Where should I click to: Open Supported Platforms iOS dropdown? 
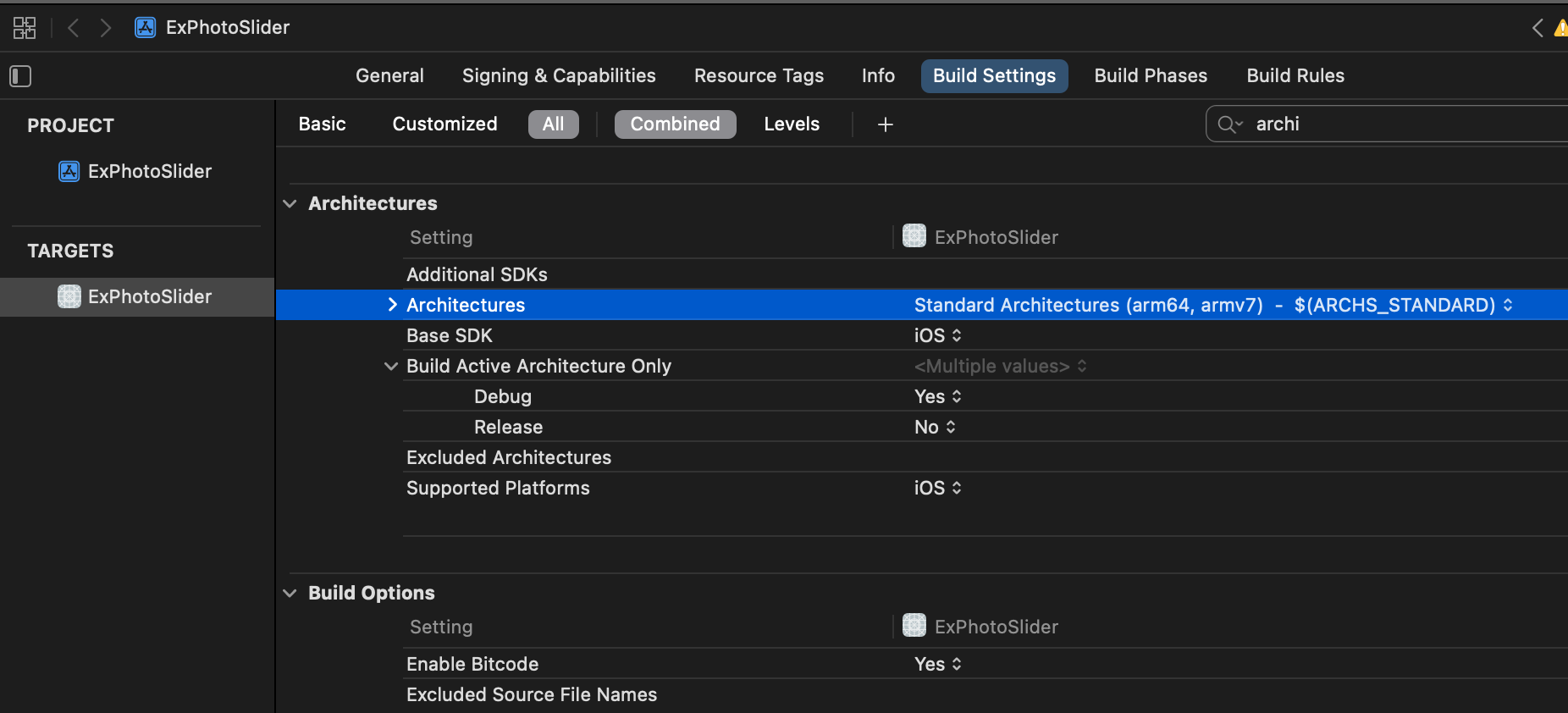(937, 488)
